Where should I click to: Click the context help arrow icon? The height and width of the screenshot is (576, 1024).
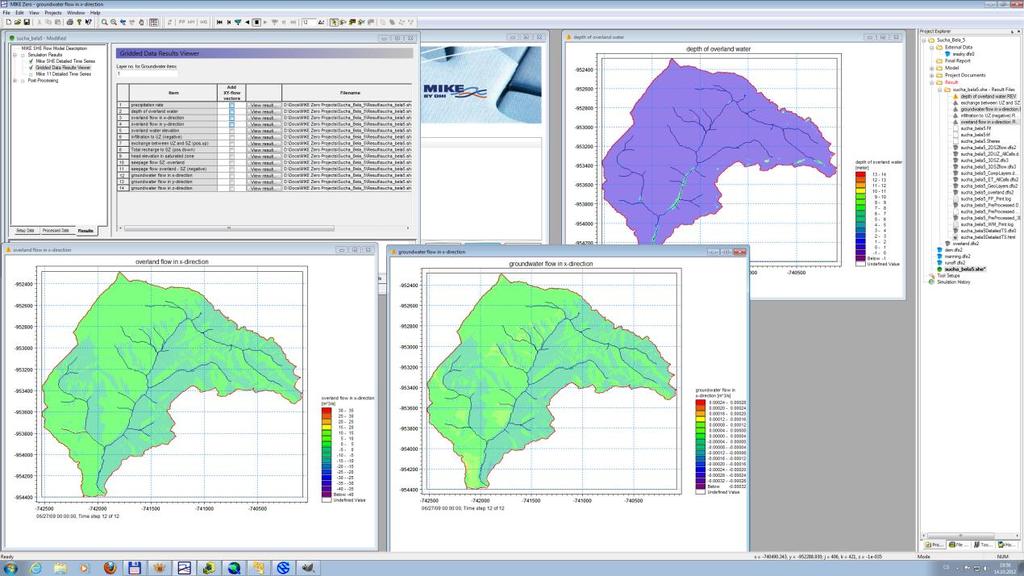(88, 22)
